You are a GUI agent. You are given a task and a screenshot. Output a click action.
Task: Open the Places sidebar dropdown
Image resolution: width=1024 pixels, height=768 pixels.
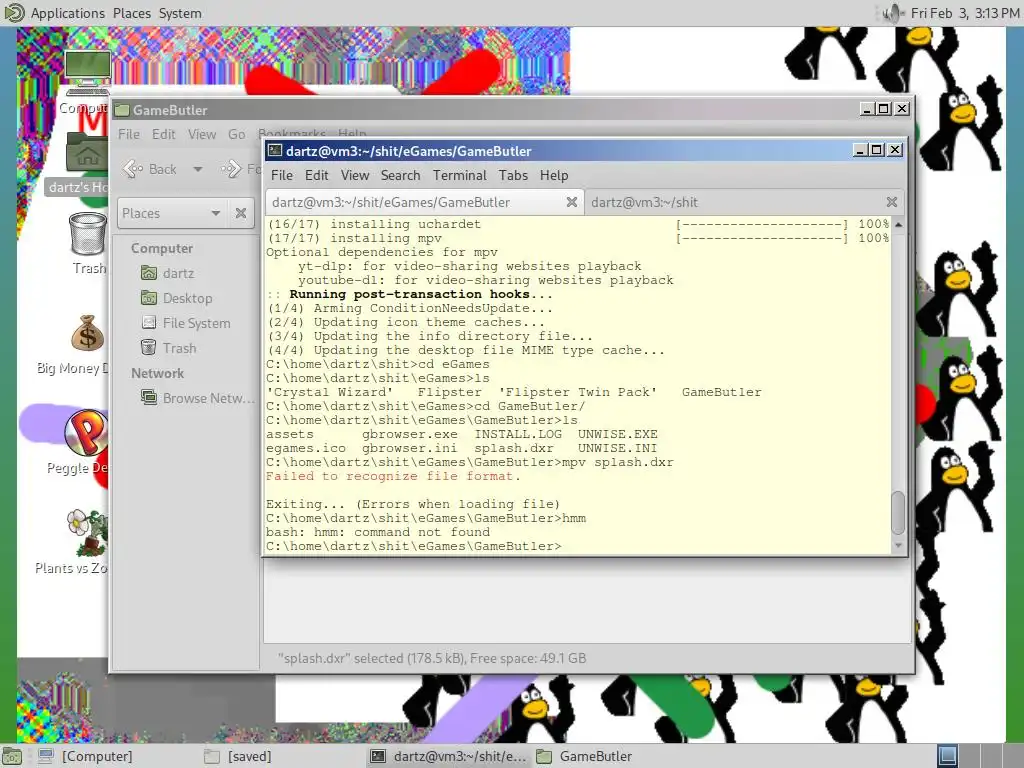coord(172,213)
